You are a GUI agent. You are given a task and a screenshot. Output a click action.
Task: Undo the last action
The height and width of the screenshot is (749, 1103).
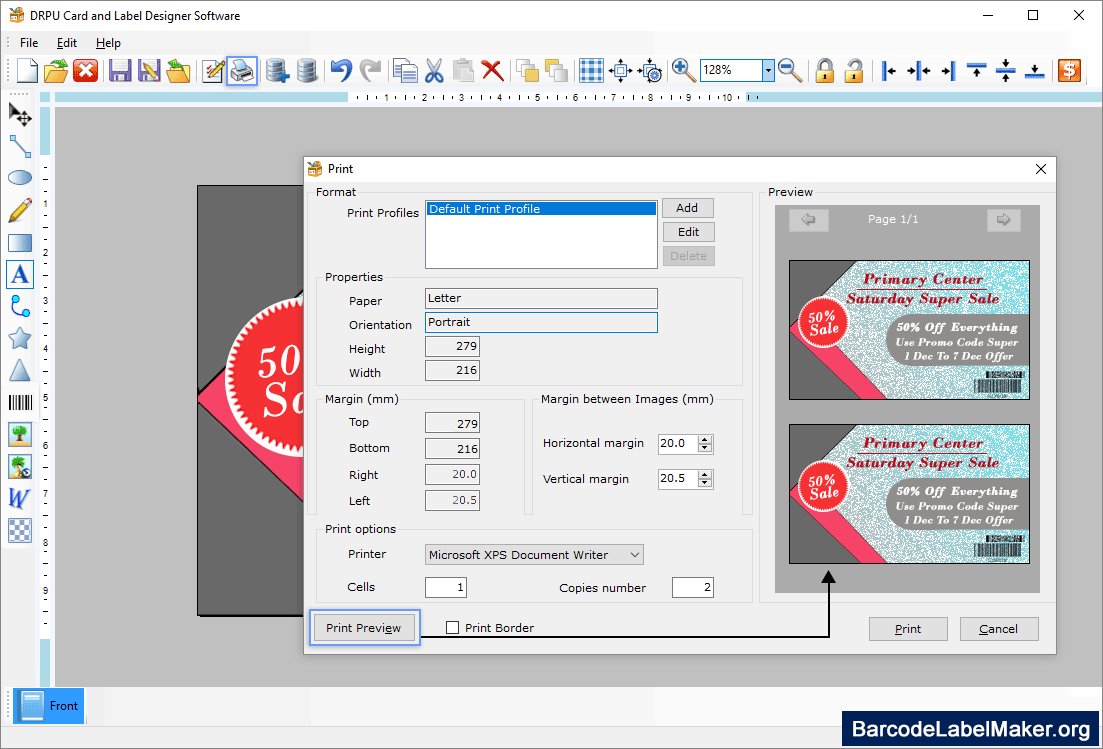[341, 70]
